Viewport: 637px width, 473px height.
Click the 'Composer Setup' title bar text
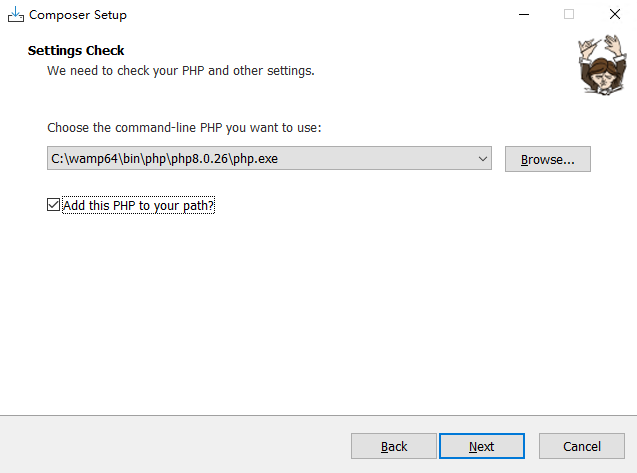[x=78, y=15]
